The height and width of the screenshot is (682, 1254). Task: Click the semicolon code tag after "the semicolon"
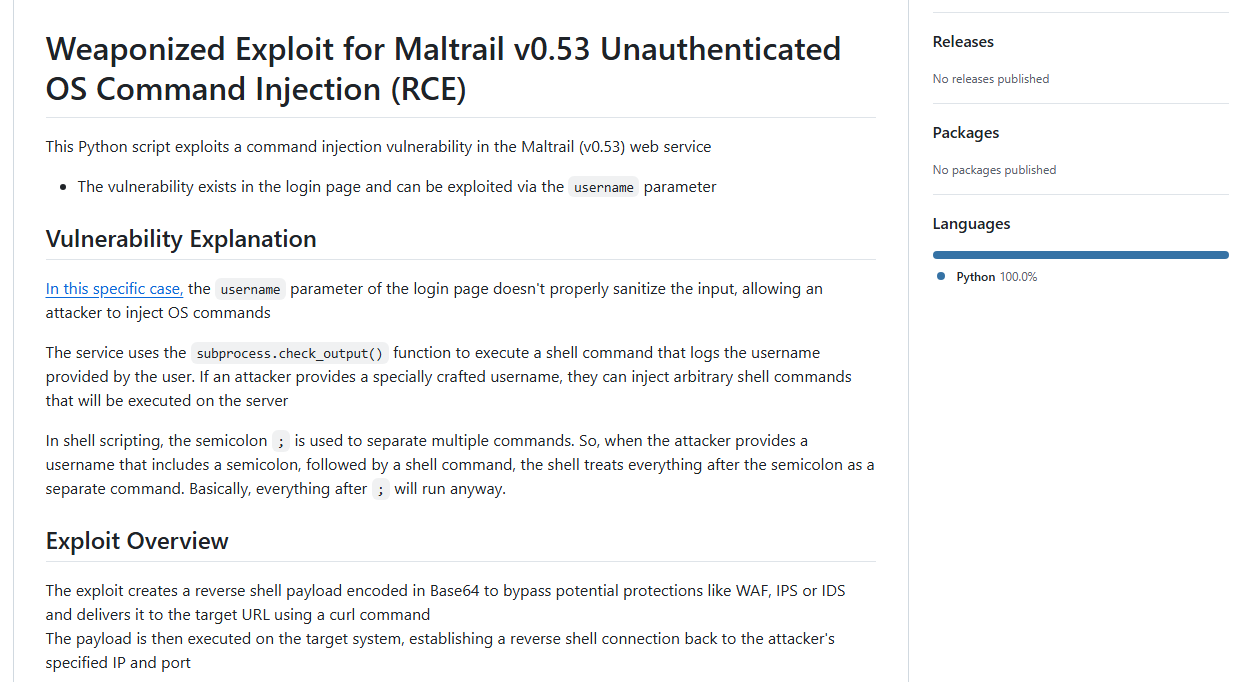[281, 441]
